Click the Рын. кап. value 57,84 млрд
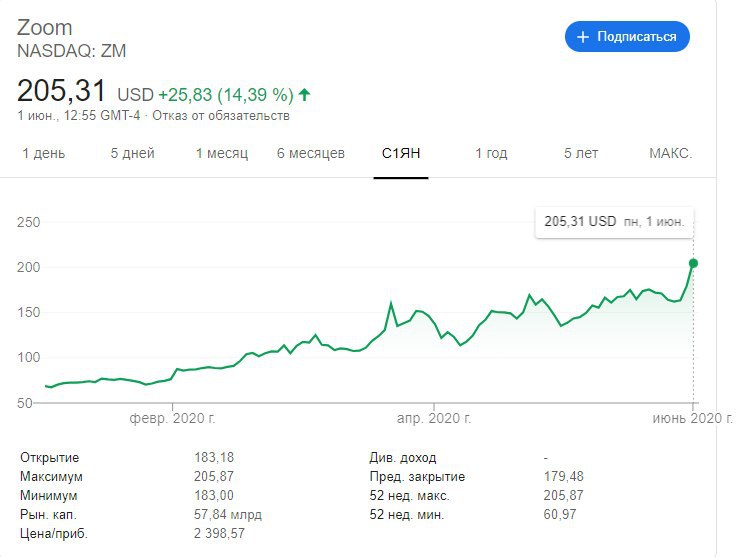The image size is (749, 557). click(228, 514)
